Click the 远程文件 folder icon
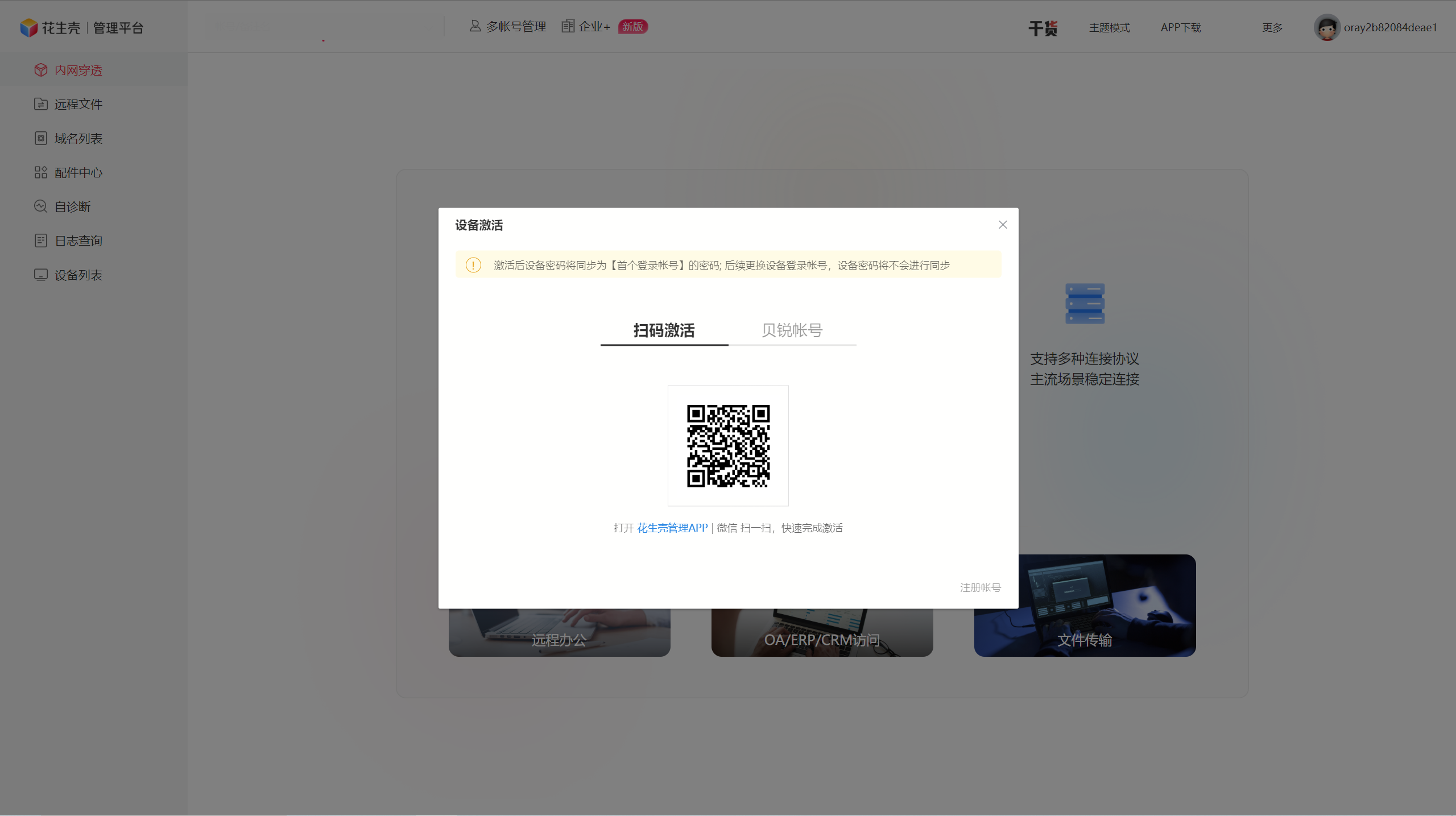 [40, 104]
